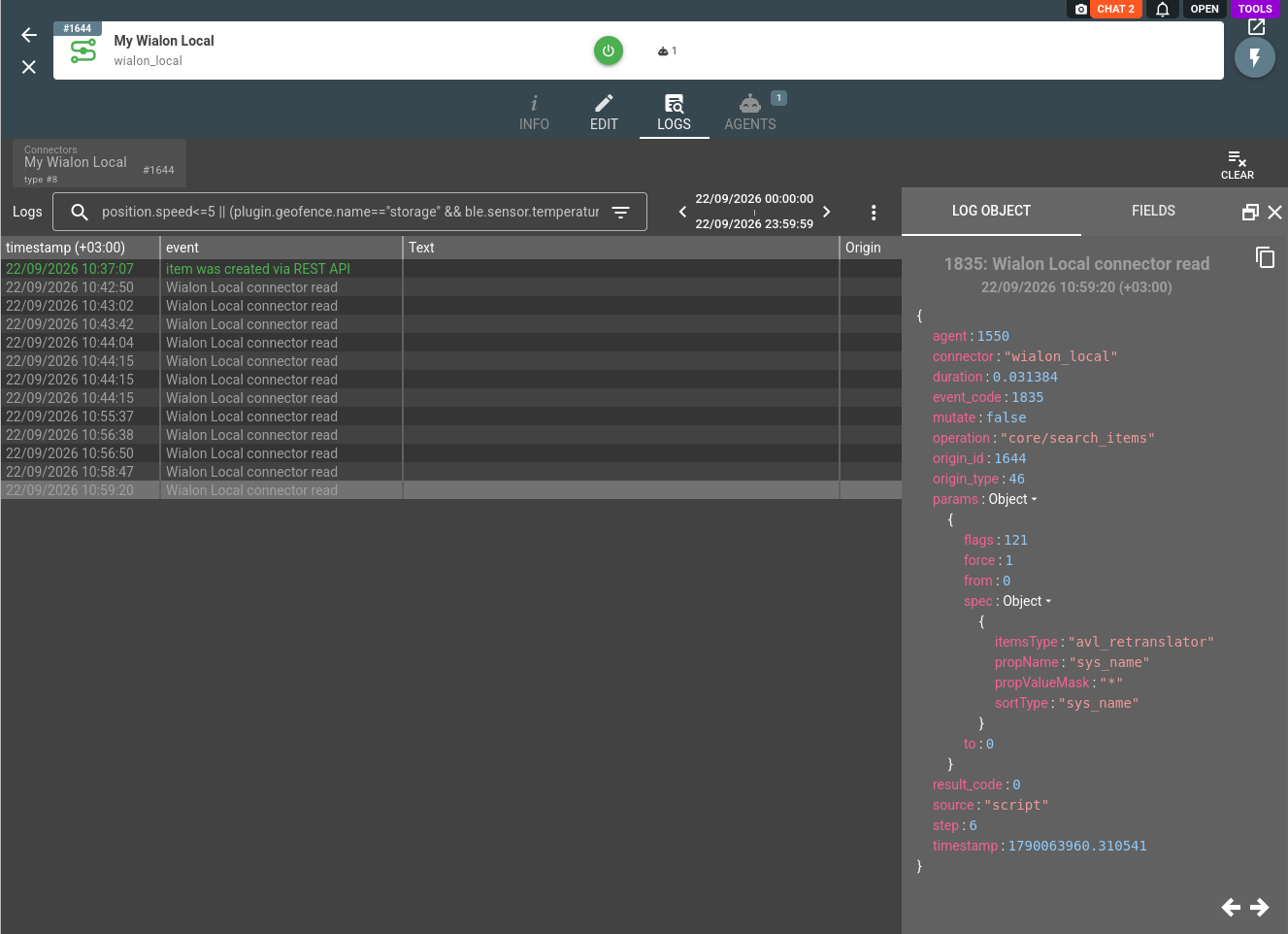Image resolution: width=1288 pixels, height=934 pixels.
Task: Go to previous day in date range
Action: tap(682, 212)
